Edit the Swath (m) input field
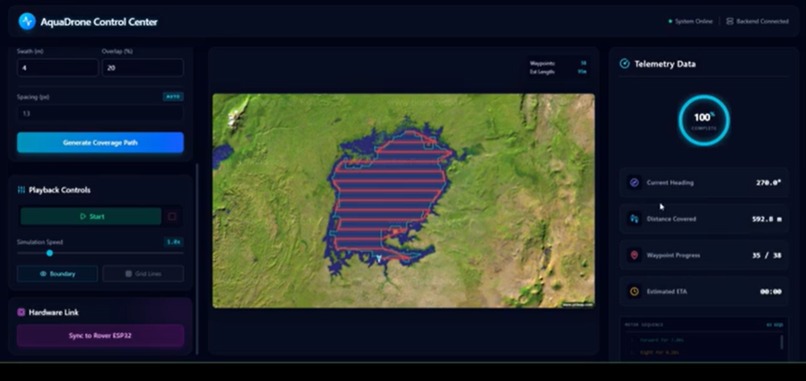This screenshot has width=806, height=381. tap(58, 68)
